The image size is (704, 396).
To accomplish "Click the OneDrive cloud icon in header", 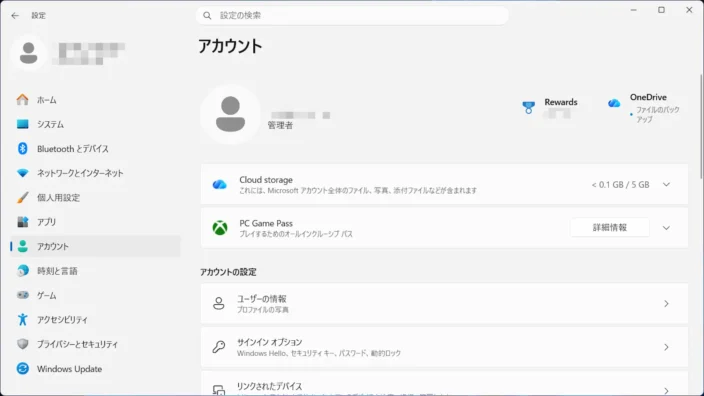I will (614, 103).
